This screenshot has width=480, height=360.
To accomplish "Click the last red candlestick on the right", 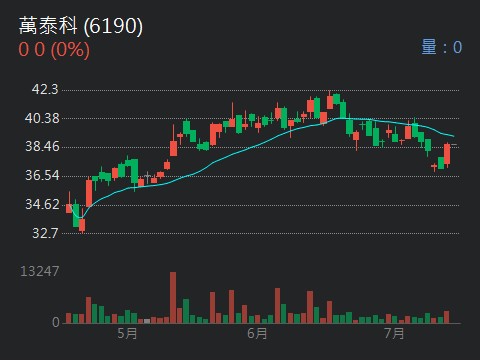I will point(447,154).
